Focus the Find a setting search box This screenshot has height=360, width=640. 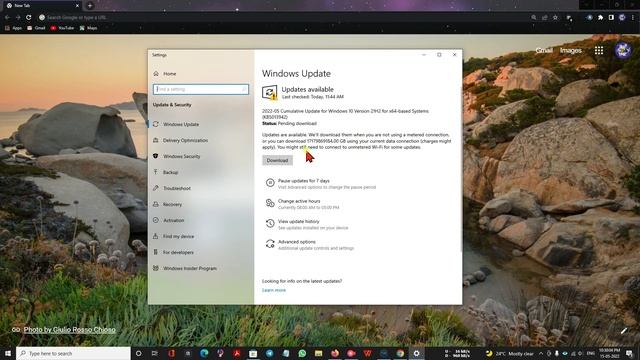tap(201, 89)
